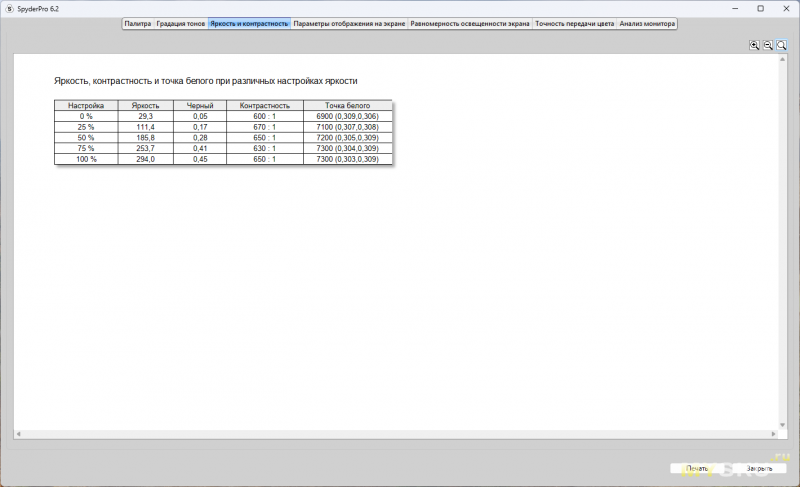Image resolution: width=800 pixels, height=487 pixels.
Task: Click the horizontal scrollbar left arrow
Action: coord(18,435)
